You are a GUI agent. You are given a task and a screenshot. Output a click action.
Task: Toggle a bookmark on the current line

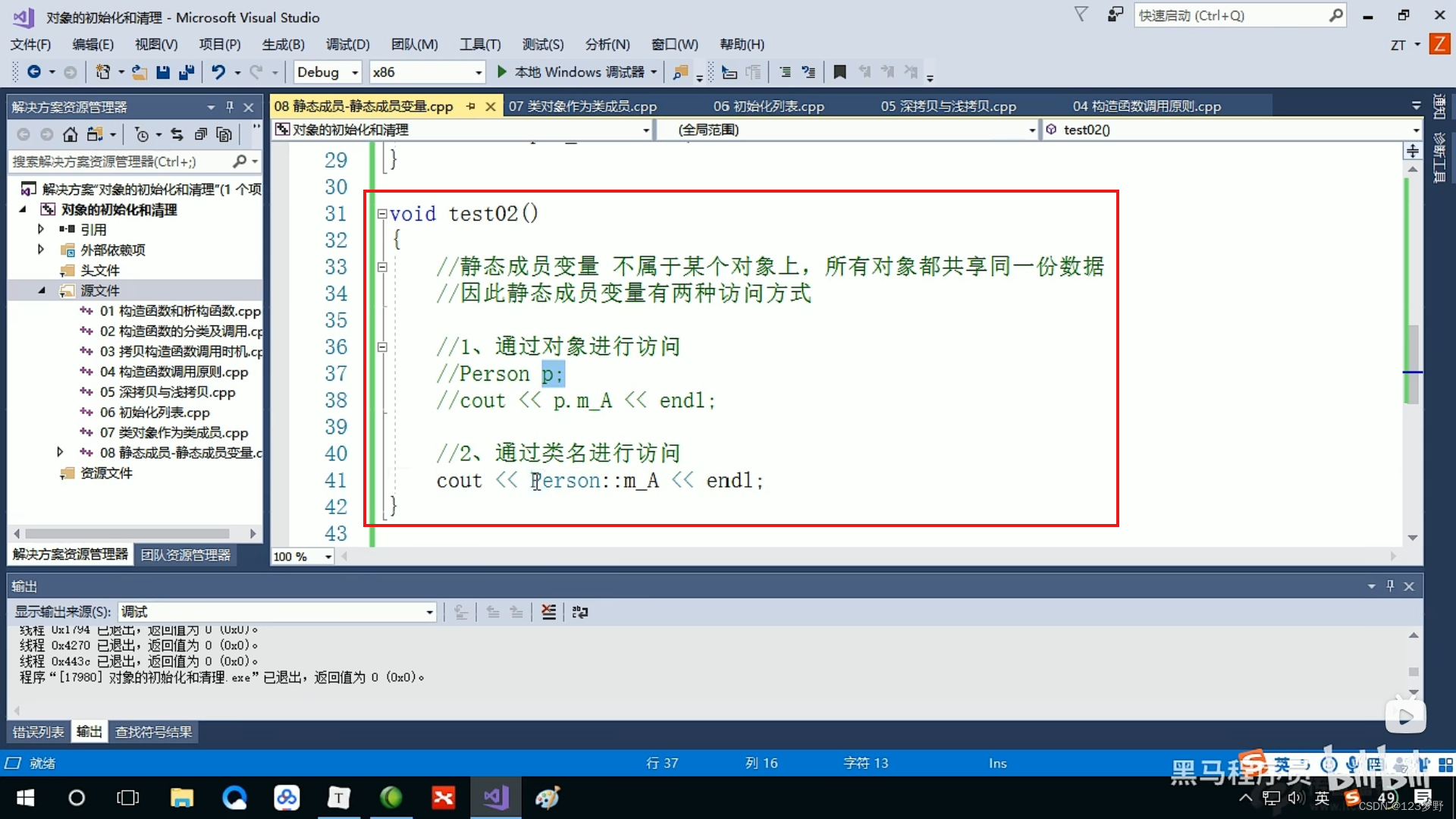[x=839, y=72]
